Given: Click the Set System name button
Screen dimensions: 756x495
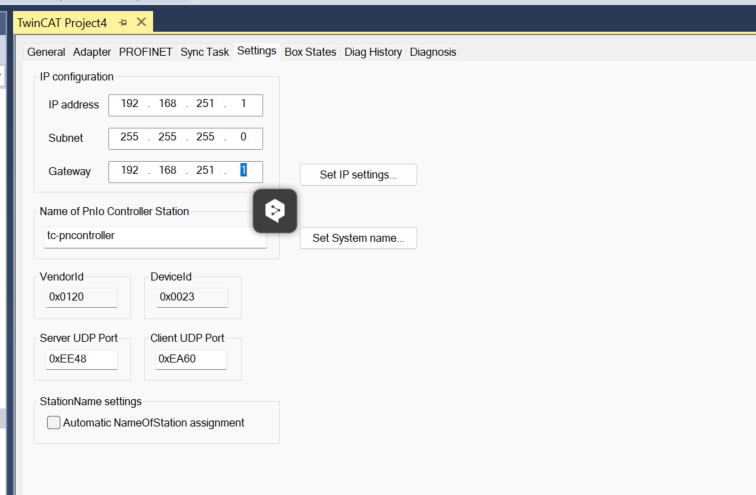Looking at the screenshot, I should (358, 238).
